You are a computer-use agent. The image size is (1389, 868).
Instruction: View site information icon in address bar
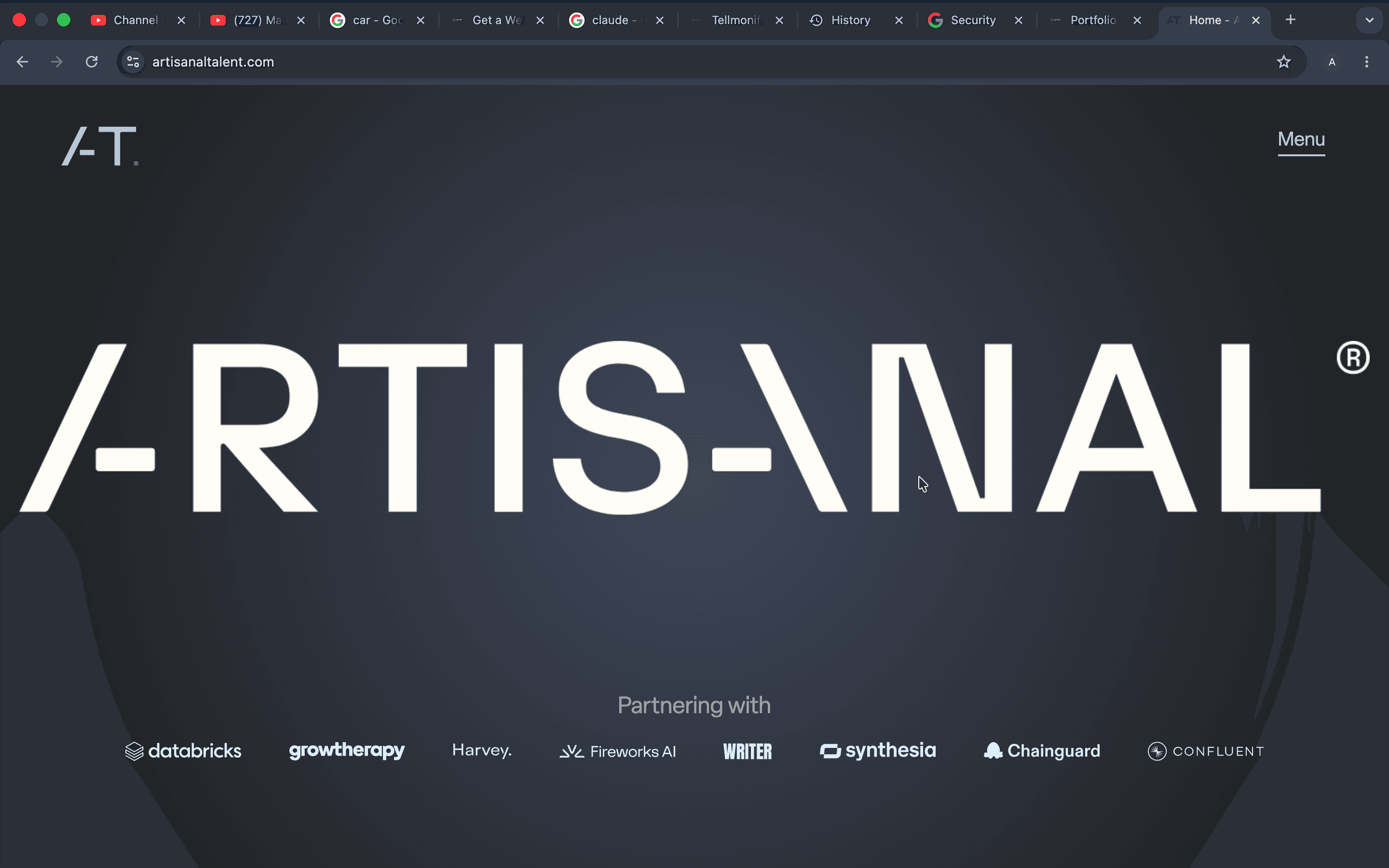133,62
